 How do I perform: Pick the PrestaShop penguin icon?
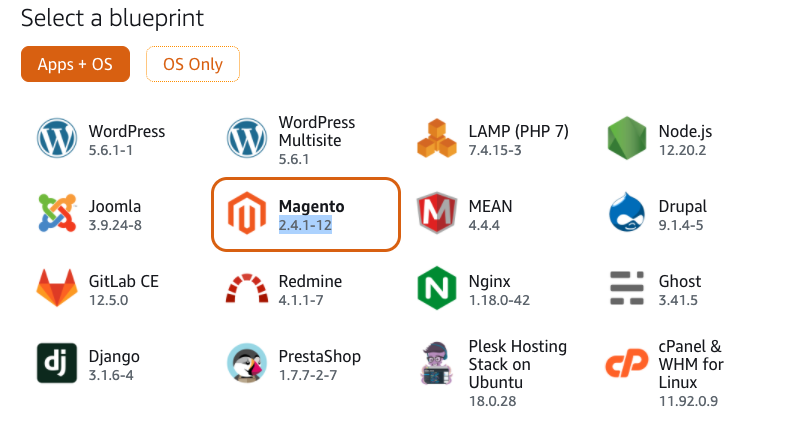247,363
